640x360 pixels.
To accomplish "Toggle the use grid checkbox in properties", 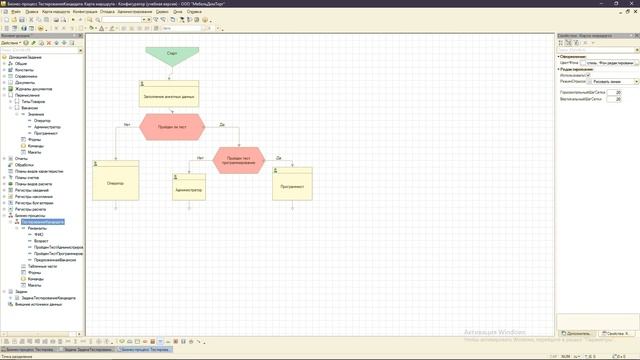I will click(x=588, y=75).
